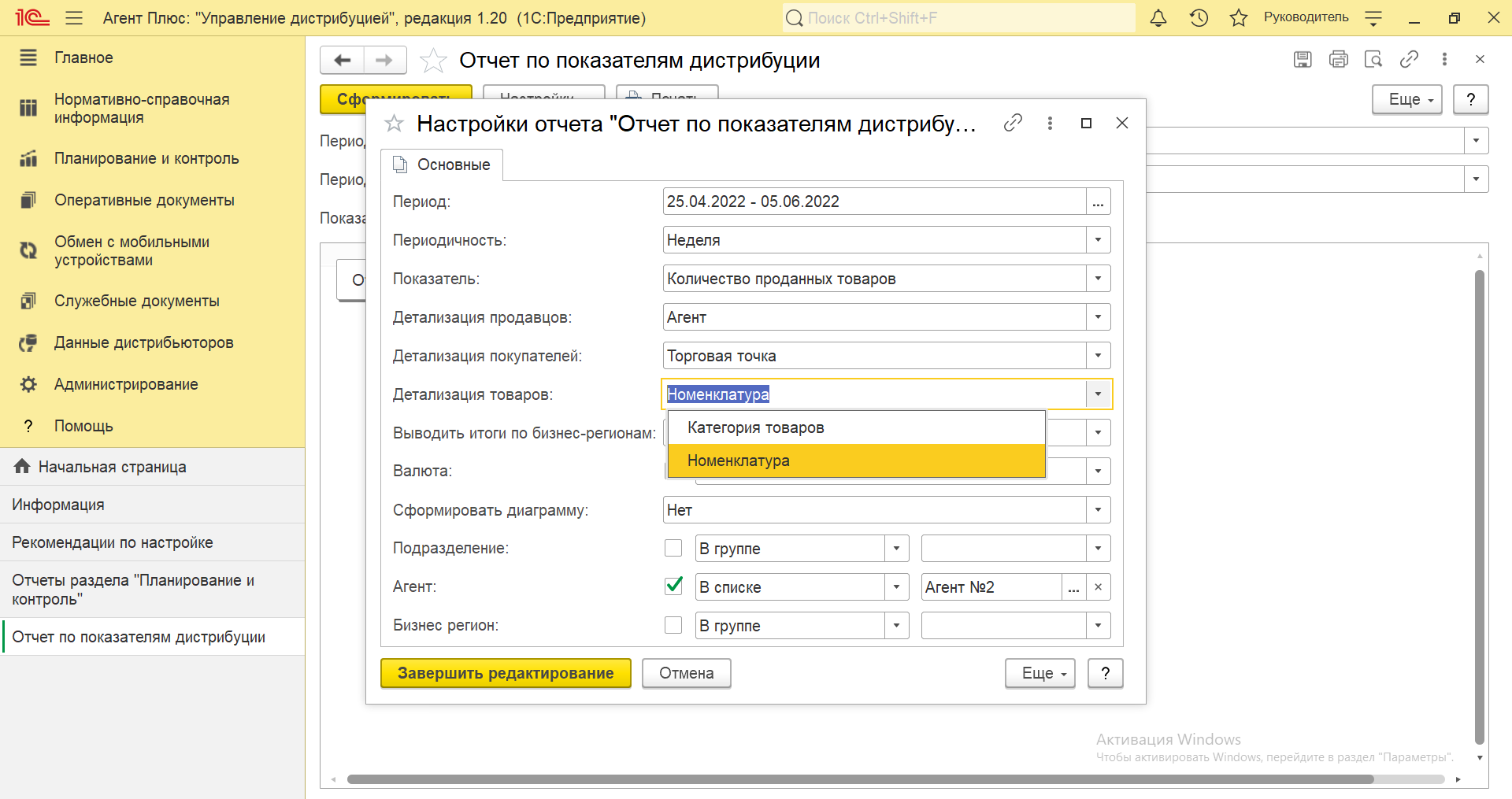This screenshot has width=1512, height=799.
Task: Add report page to favorites star
Action: click(433, 60)
